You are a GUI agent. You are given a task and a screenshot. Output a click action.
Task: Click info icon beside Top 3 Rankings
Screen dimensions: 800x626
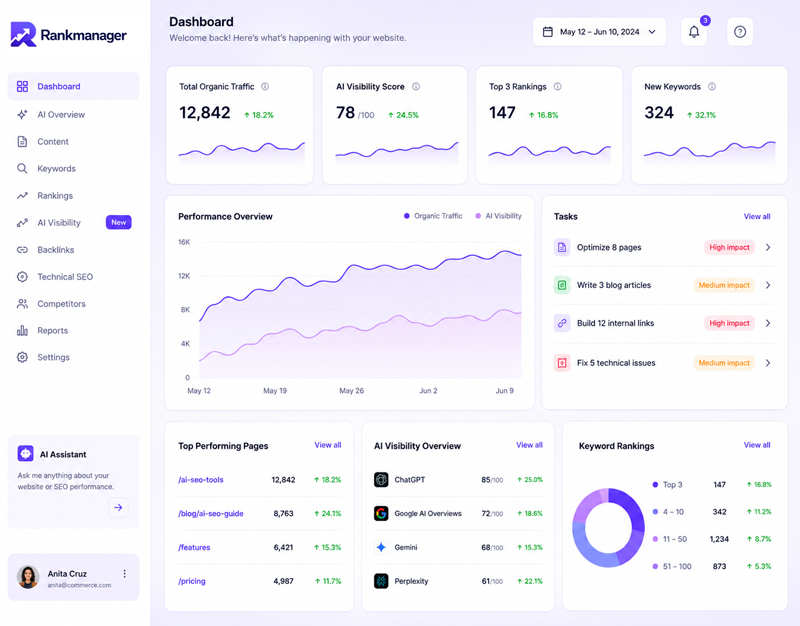[x=558, y=86]
